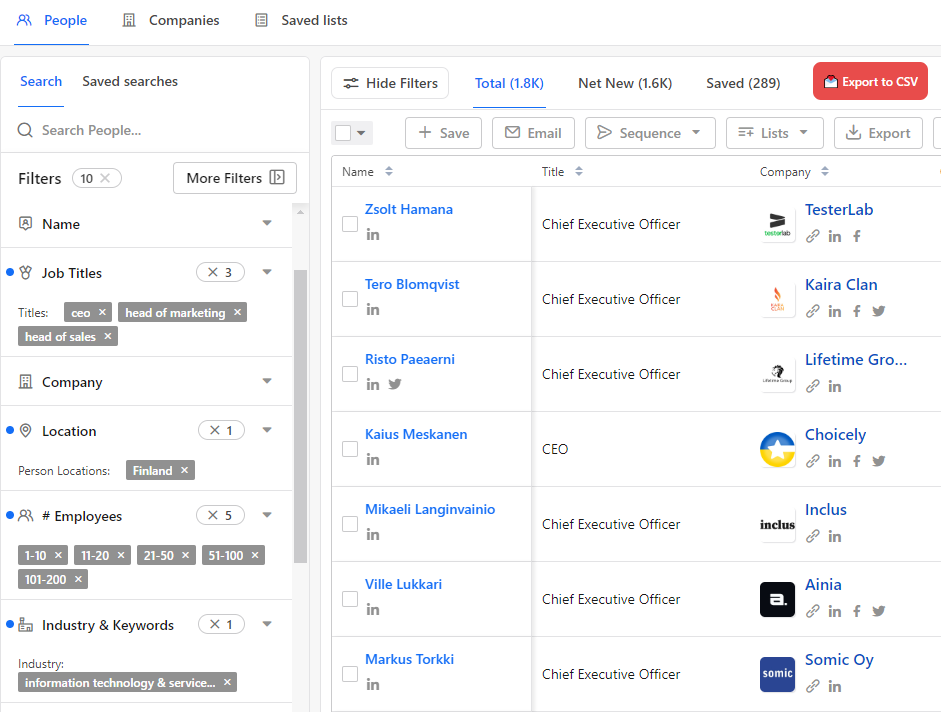Open TesterLab website link icon

(x=813, y=236)
